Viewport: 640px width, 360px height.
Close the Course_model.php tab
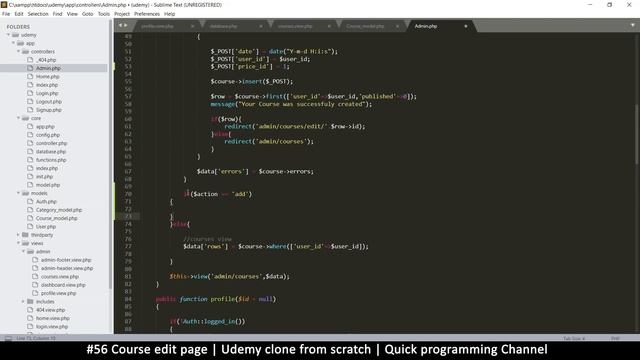[x=397, y=26]
